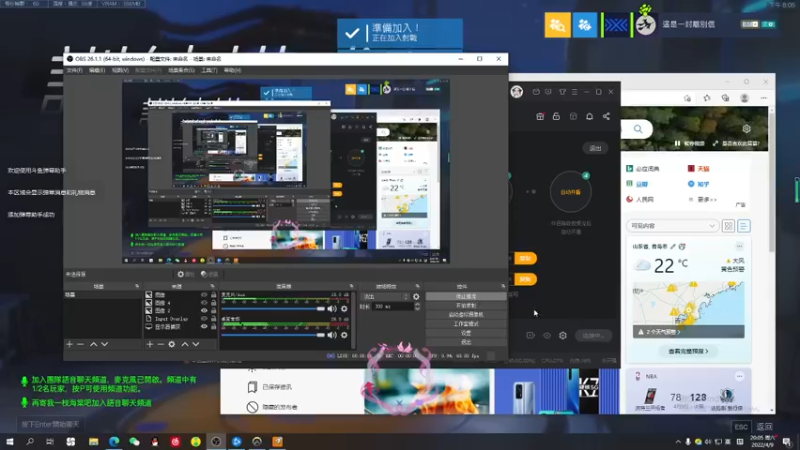
Task: Adjust 麦克风/Aux volume slider
Action: click(x=273, y=309)
